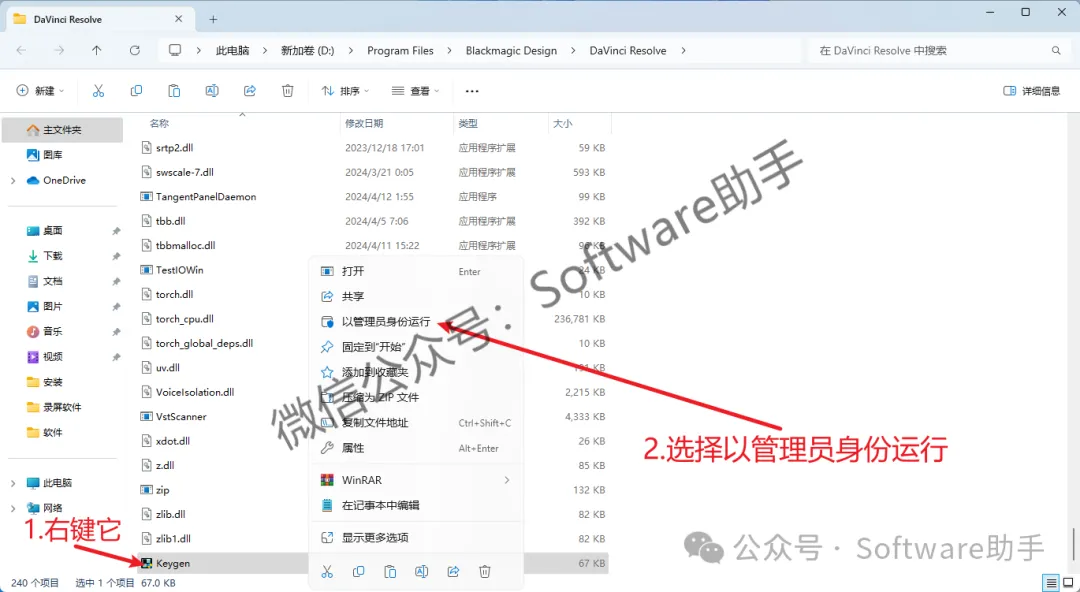Open 主文件夹 in sidebar

click(63, 130)
